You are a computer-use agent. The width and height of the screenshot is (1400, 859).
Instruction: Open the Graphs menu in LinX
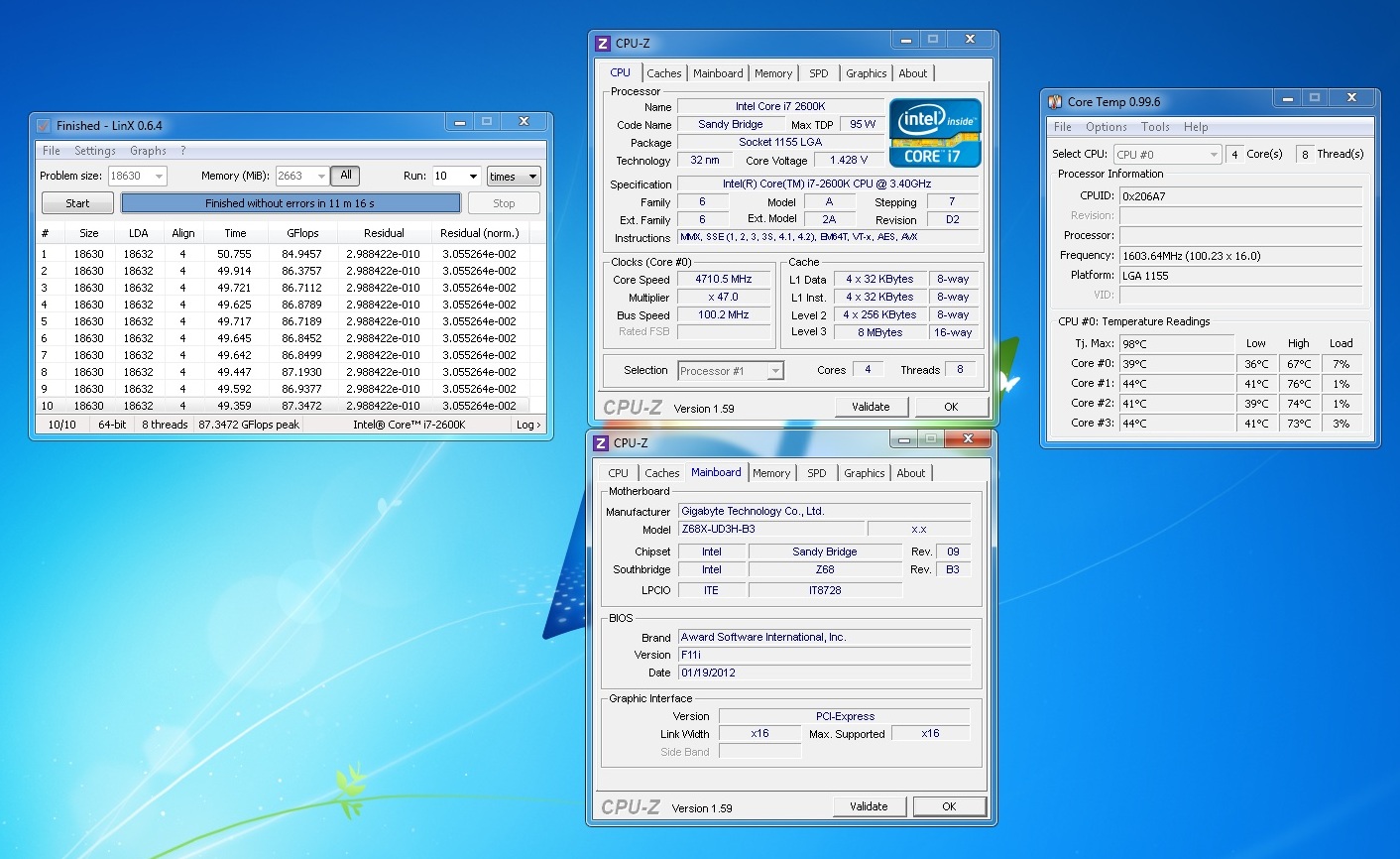click(x=148, y=151)
